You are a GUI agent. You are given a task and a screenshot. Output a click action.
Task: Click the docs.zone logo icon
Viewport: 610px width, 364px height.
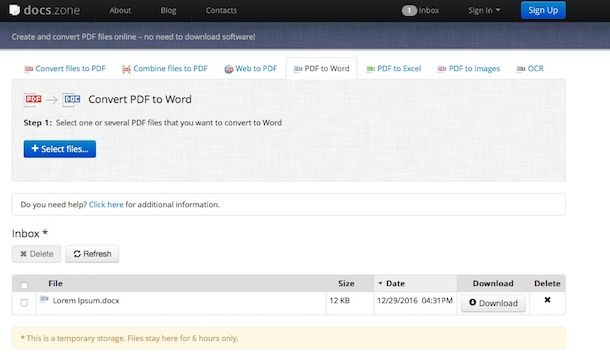point(14,10)
